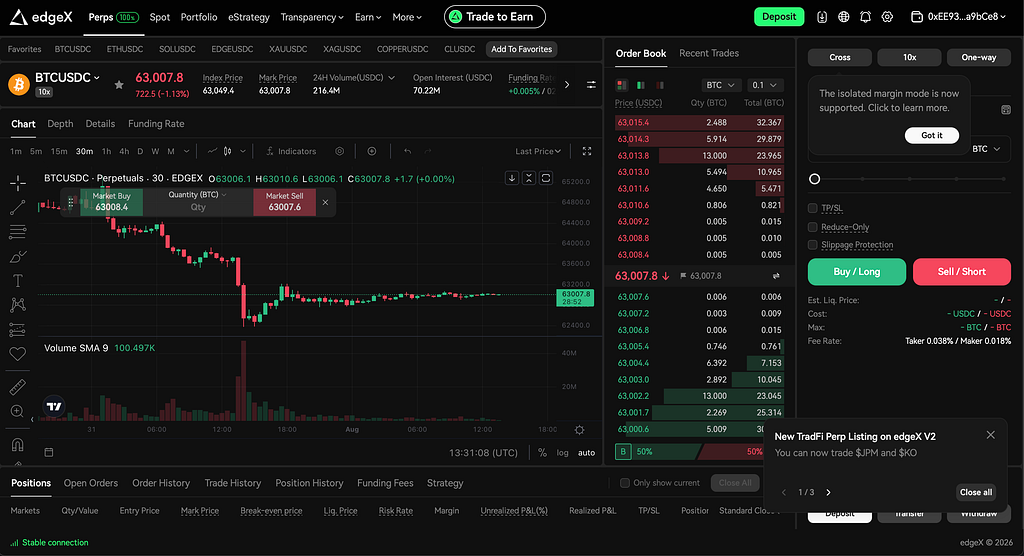Open the settings gear in top bar
The height and width of the screenshot is (556, 1024).
887,17
